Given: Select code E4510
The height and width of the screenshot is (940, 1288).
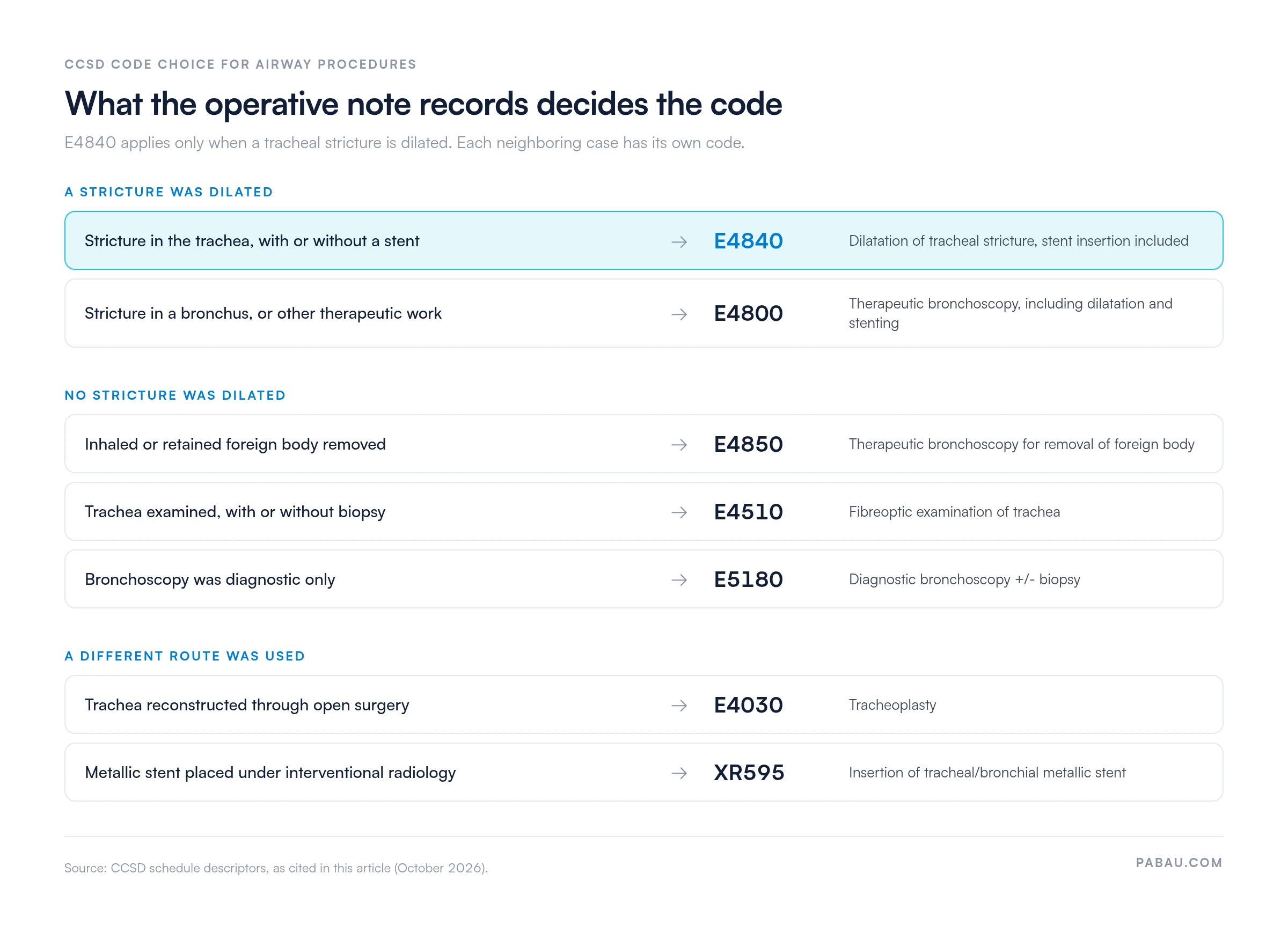Looking at the screenshot, I should pyautogui.click(x=749, y=511).
